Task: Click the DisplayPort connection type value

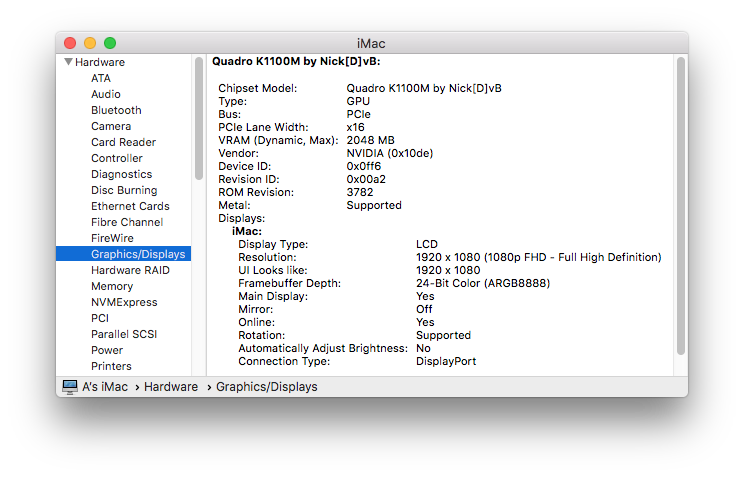Action: [446, 361]
